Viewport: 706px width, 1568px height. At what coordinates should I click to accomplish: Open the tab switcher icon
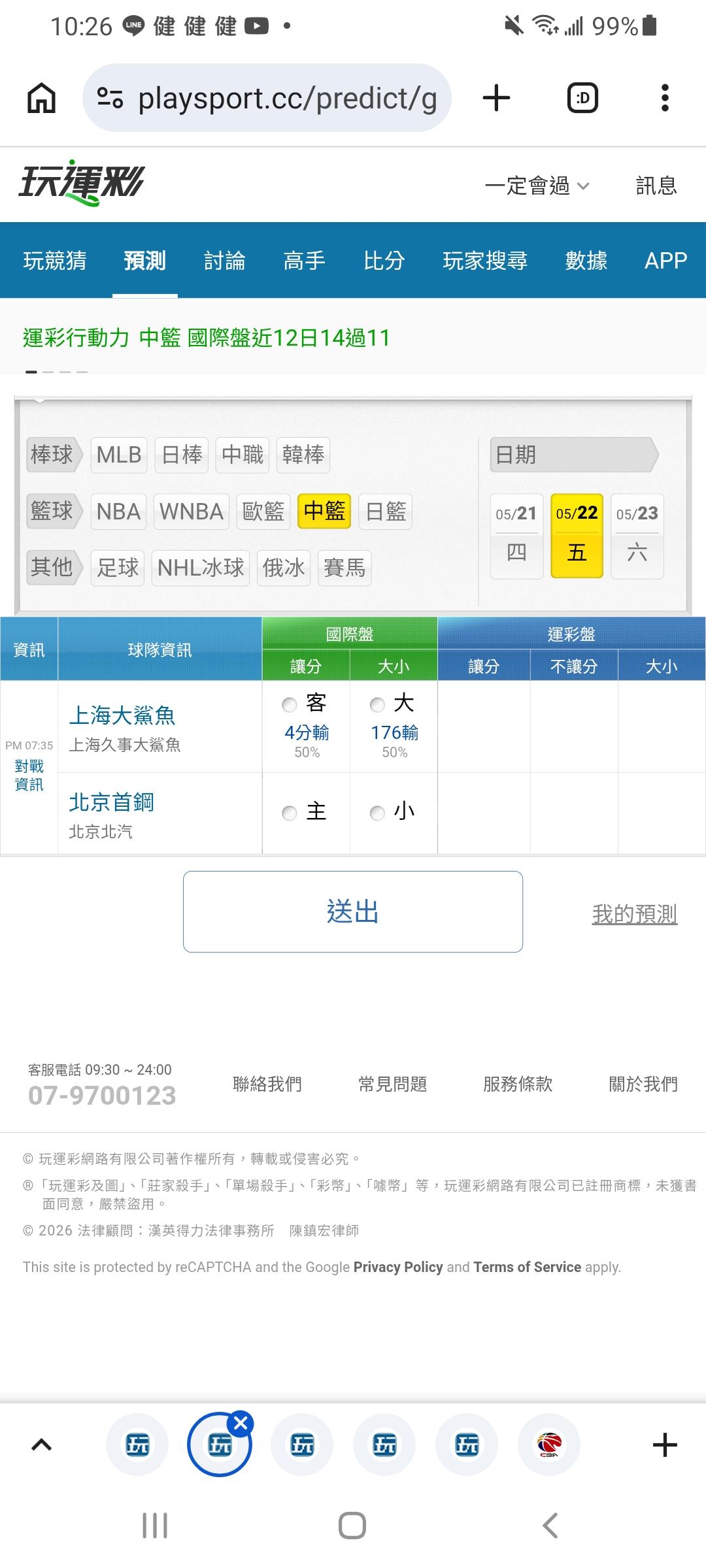(582, 98)
